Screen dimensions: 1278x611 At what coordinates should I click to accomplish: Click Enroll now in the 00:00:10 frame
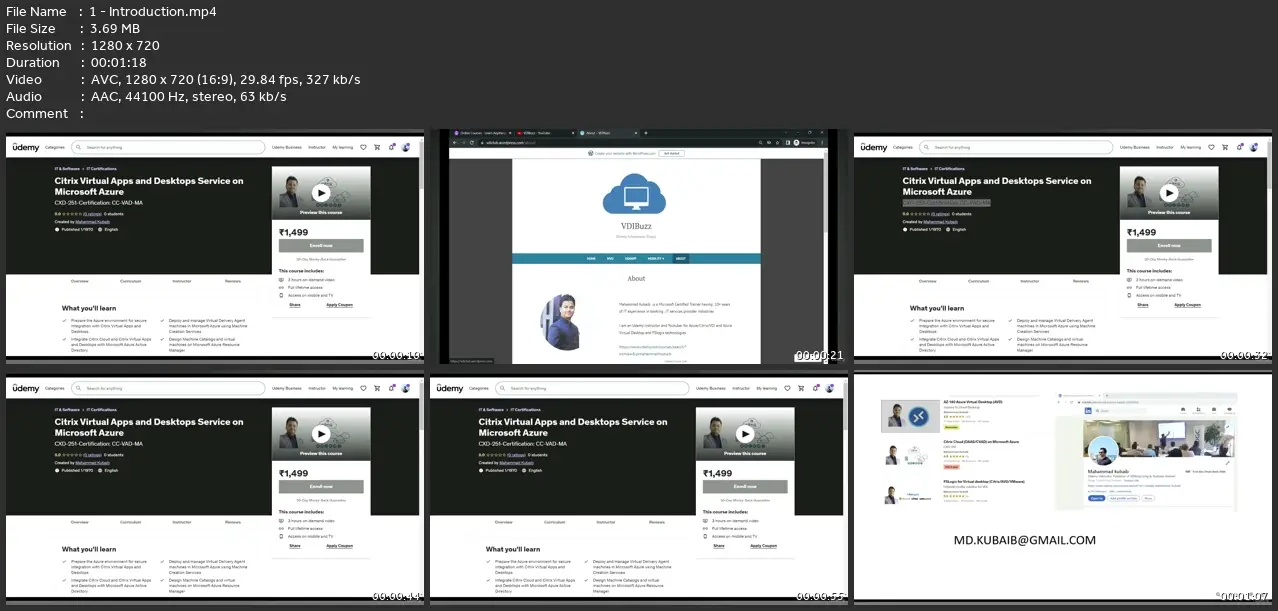click(x=321, y=245)
